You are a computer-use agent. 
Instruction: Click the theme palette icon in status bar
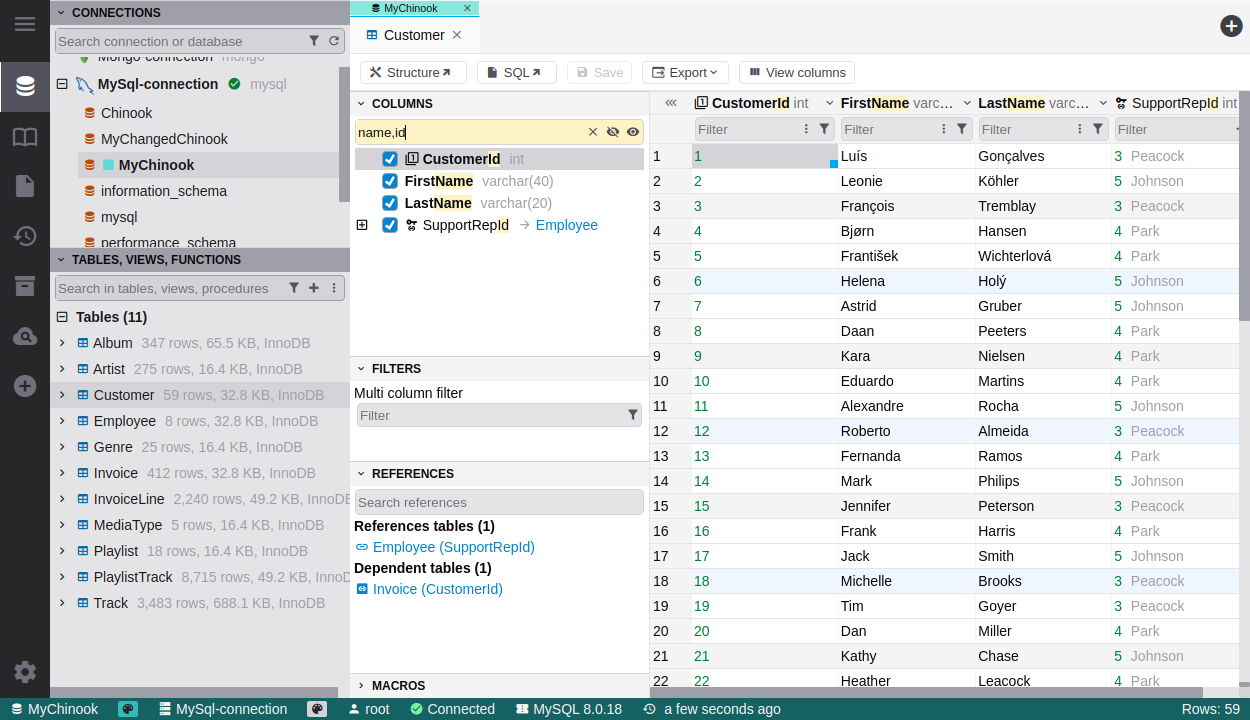click(x=128, y=709)
